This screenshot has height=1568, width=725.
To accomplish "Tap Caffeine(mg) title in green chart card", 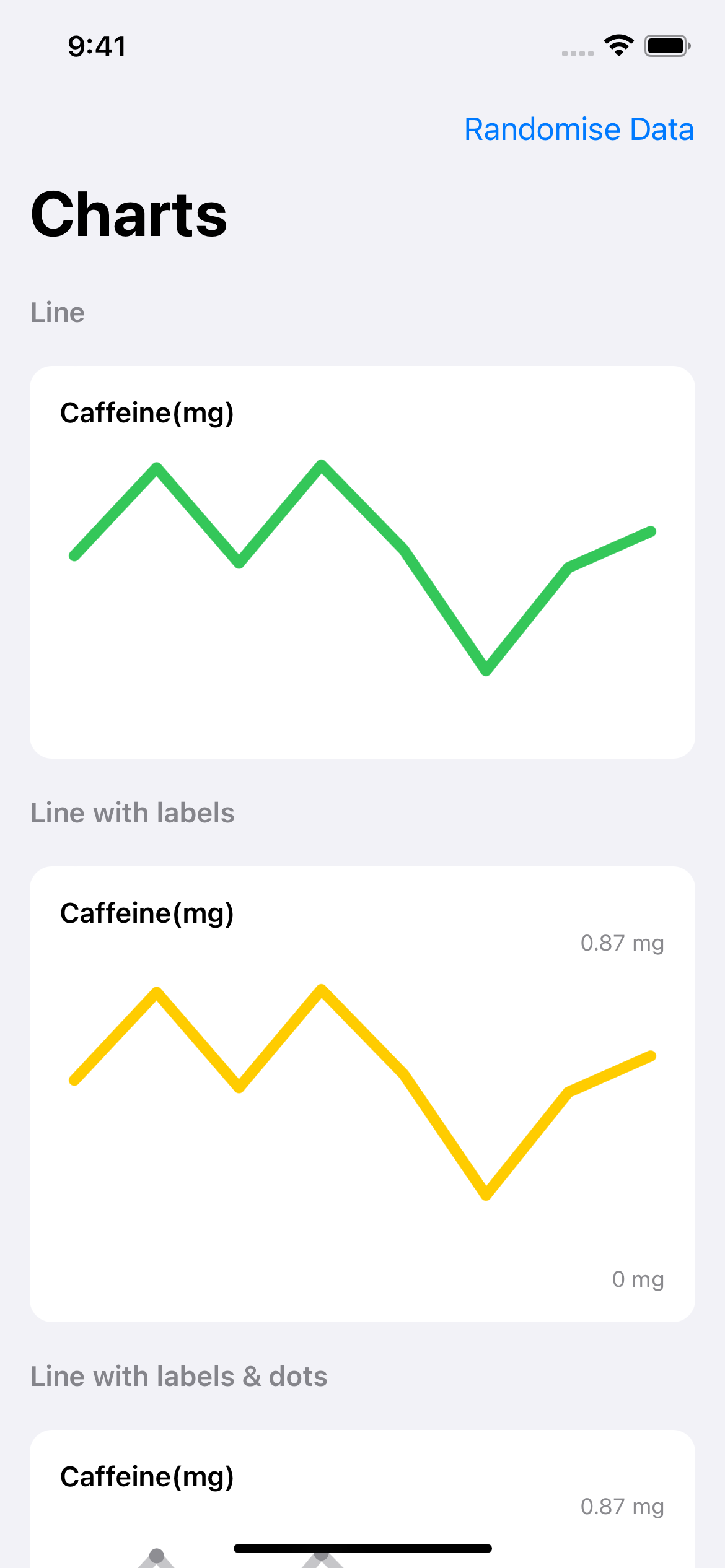I will [147, 413].
